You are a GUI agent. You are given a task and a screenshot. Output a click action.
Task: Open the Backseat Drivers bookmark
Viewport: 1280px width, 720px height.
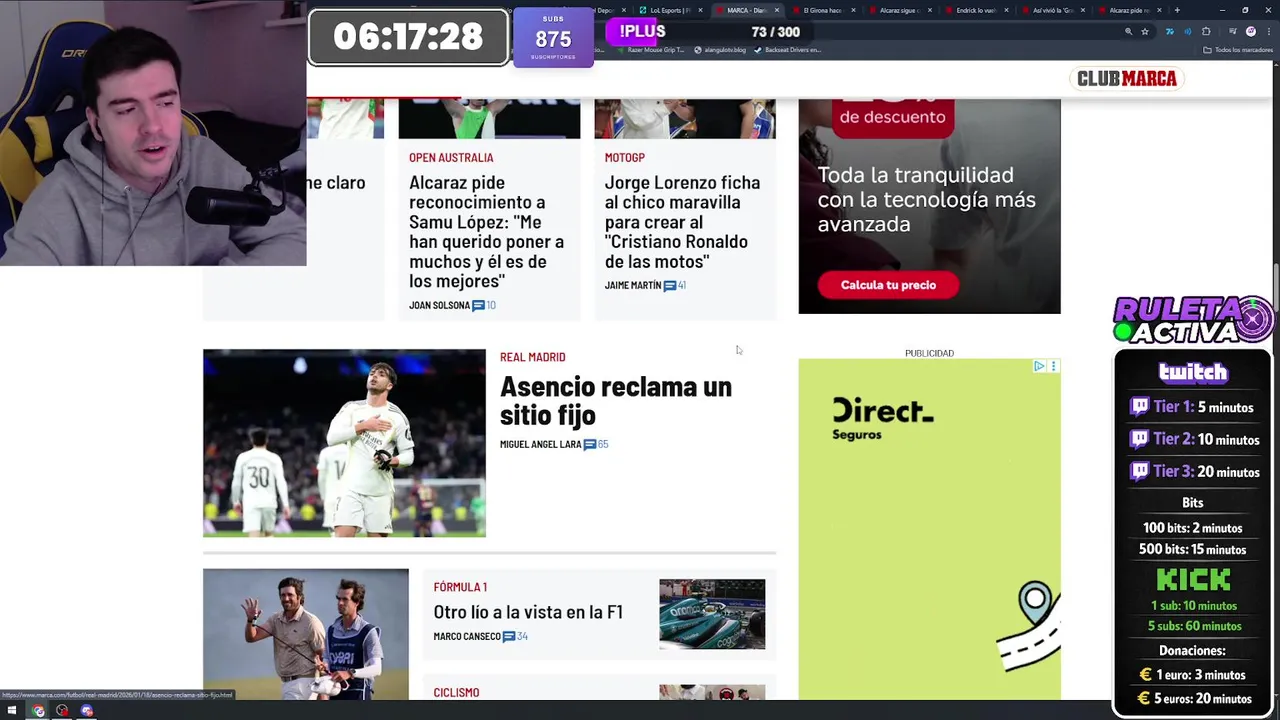(788, 50)
